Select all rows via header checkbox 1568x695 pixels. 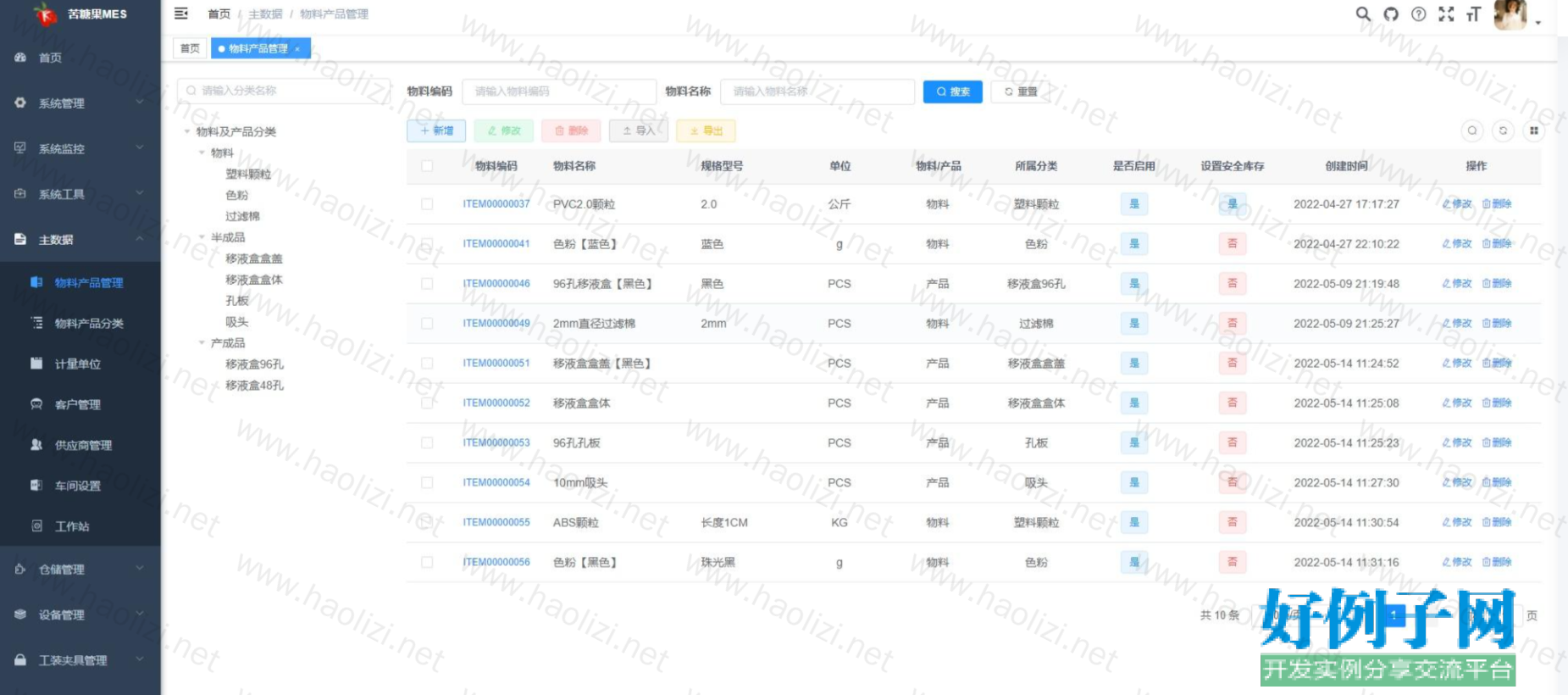(427, 166)
